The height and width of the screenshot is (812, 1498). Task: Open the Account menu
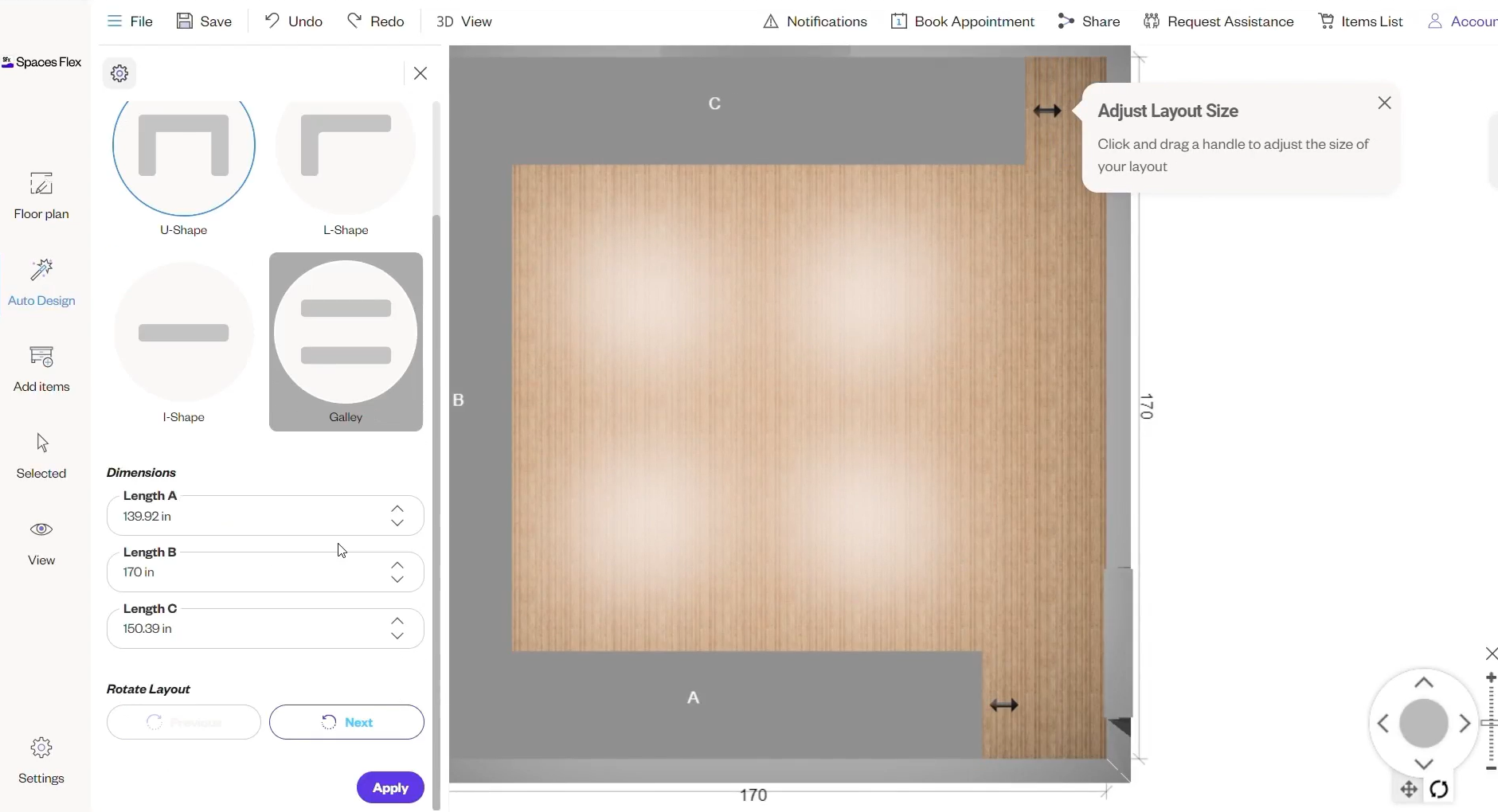click(1463, 21)
